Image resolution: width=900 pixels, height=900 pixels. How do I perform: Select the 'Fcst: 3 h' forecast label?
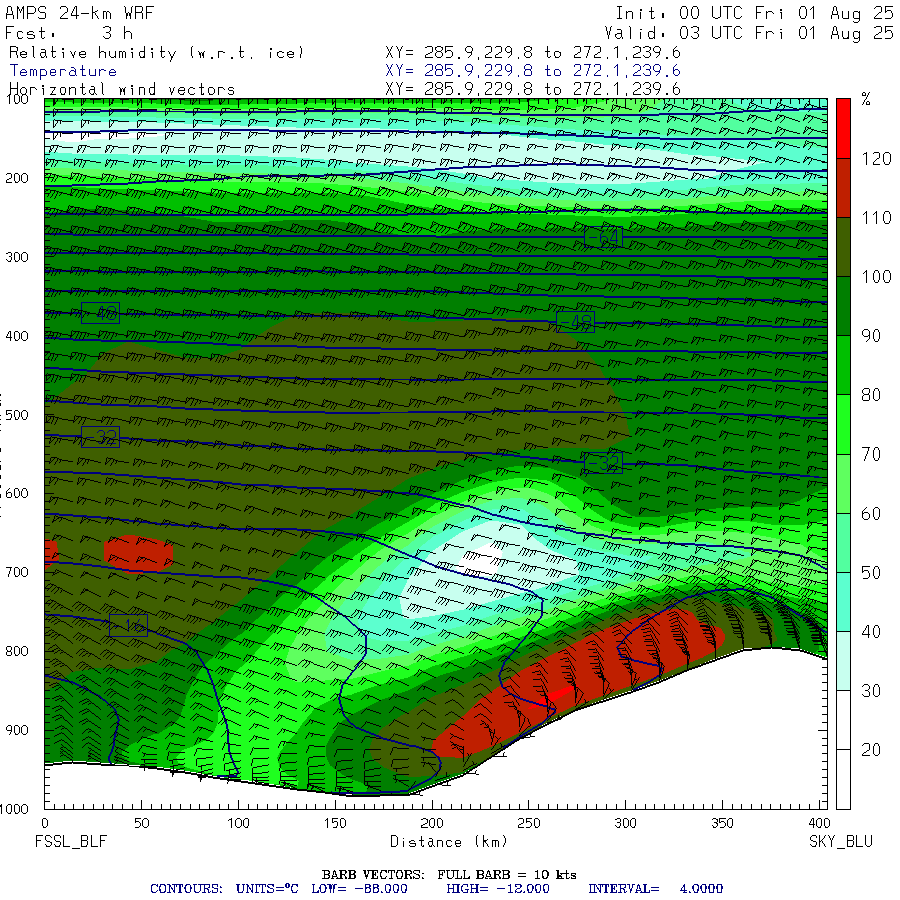point(69,33)
